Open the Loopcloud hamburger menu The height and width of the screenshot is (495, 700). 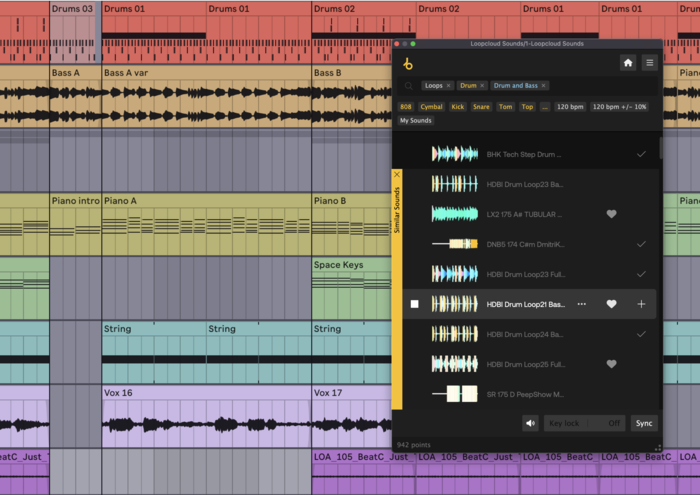[x=650, y=63]
